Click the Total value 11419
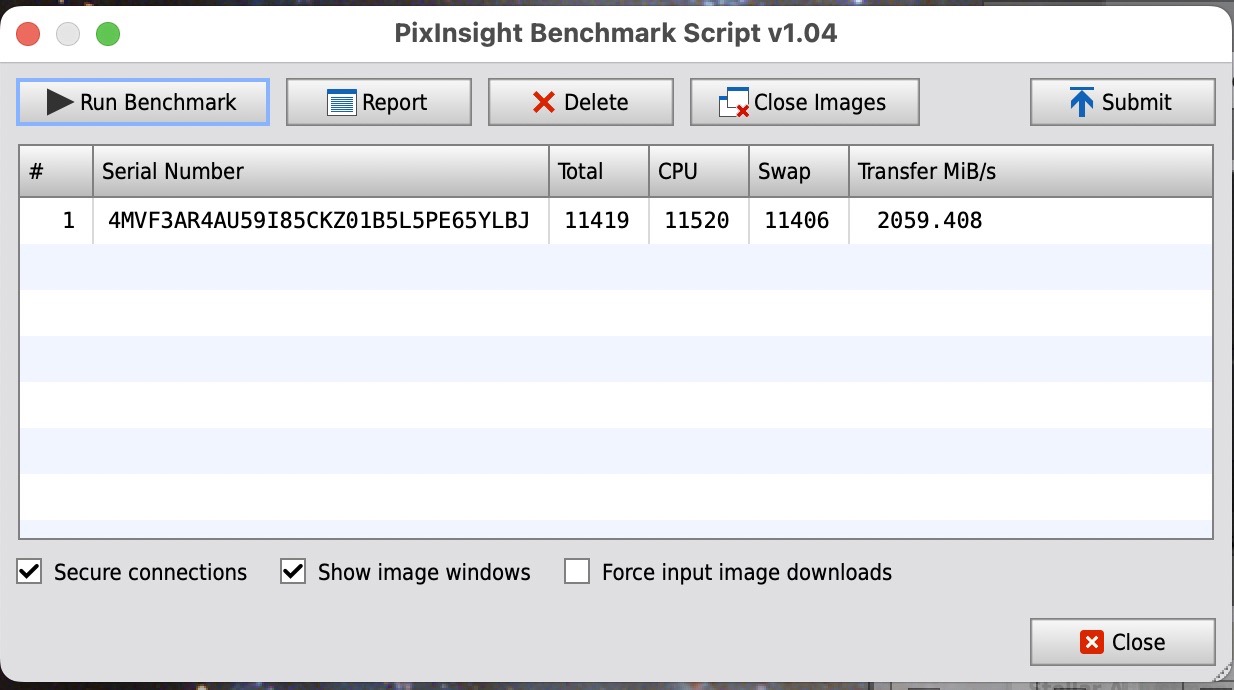Image resolution: width=1234 pixels, height=690 pixels. (x=597, y=221)
